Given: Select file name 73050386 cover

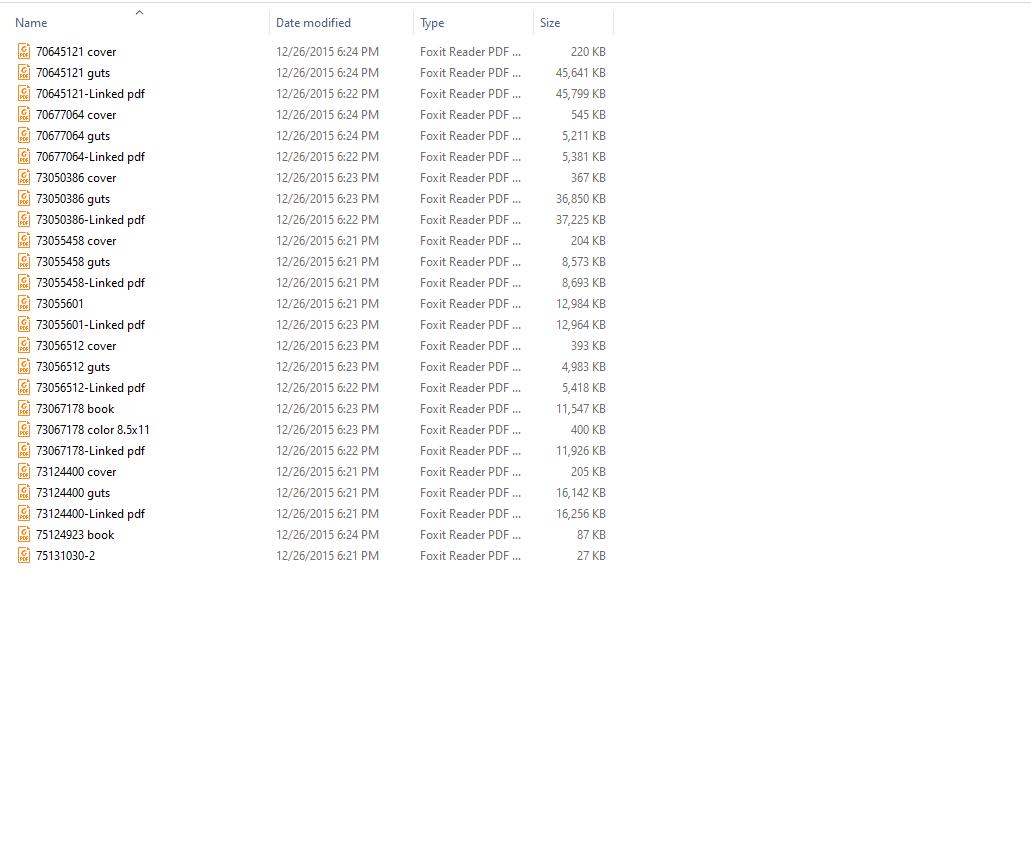Looking at the screenshot, I should coord(76,178).
